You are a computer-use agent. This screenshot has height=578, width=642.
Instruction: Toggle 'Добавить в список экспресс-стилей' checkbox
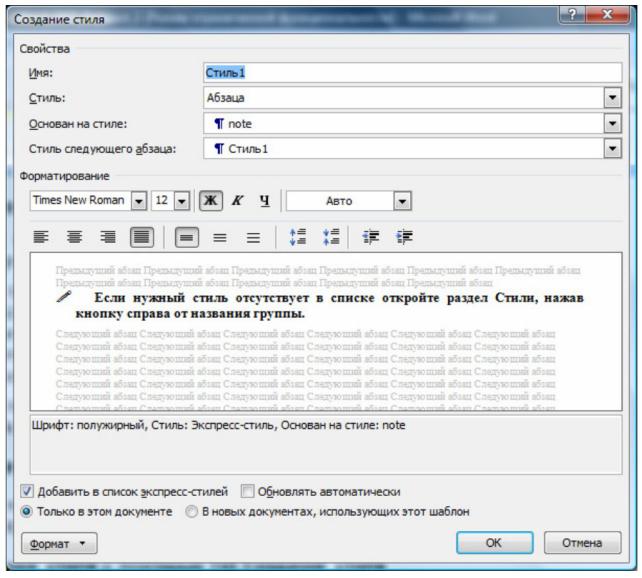click(x=27, y=491)
